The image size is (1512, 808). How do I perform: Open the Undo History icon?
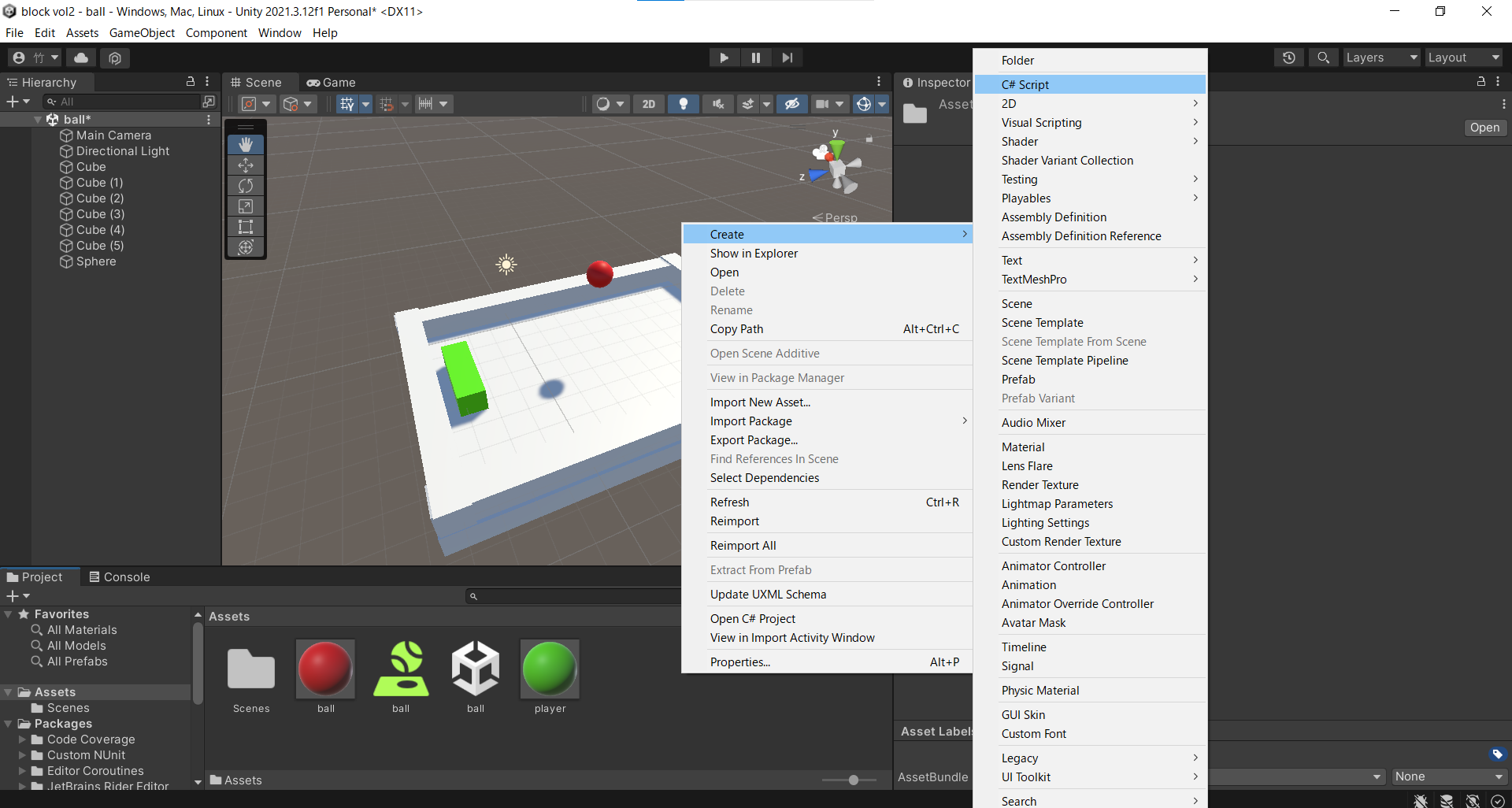(1288, 57)
